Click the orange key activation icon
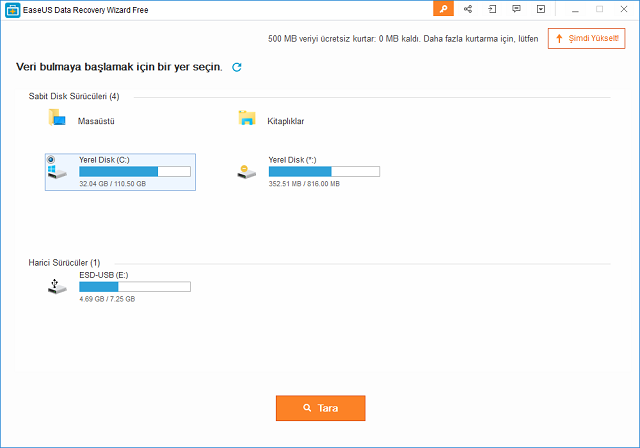Screen dimensions: 640x448 [x=444, y=9]
